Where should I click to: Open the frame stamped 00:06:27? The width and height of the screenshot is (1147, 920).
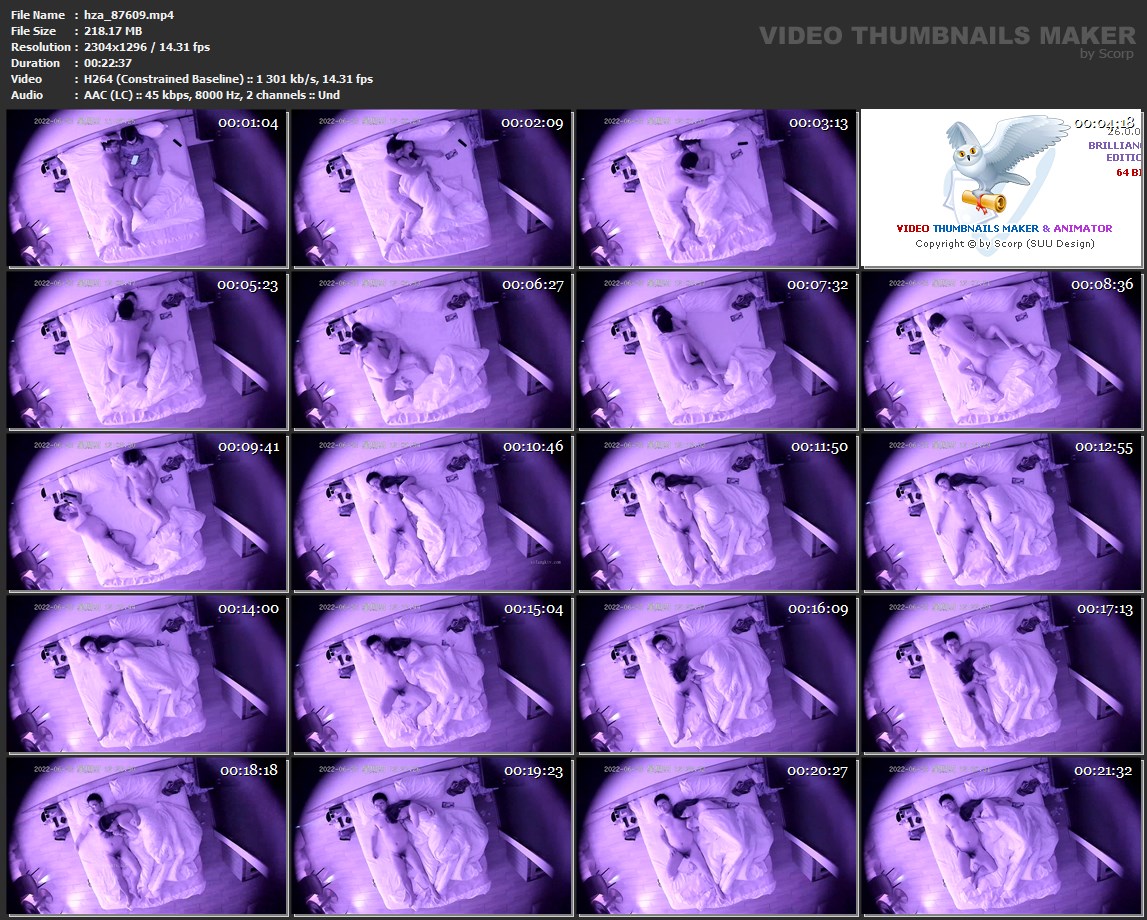[x=432, y=350]
